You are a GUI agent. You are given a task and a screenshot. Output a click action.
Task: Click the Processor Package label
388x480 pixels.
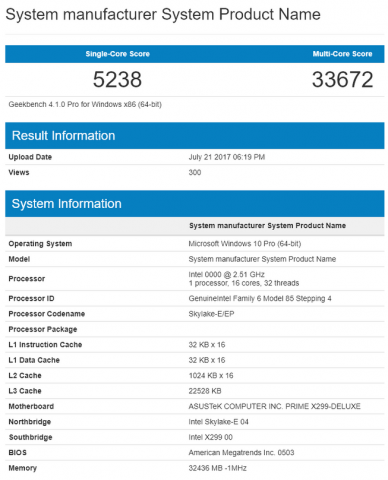pos(43,329)
